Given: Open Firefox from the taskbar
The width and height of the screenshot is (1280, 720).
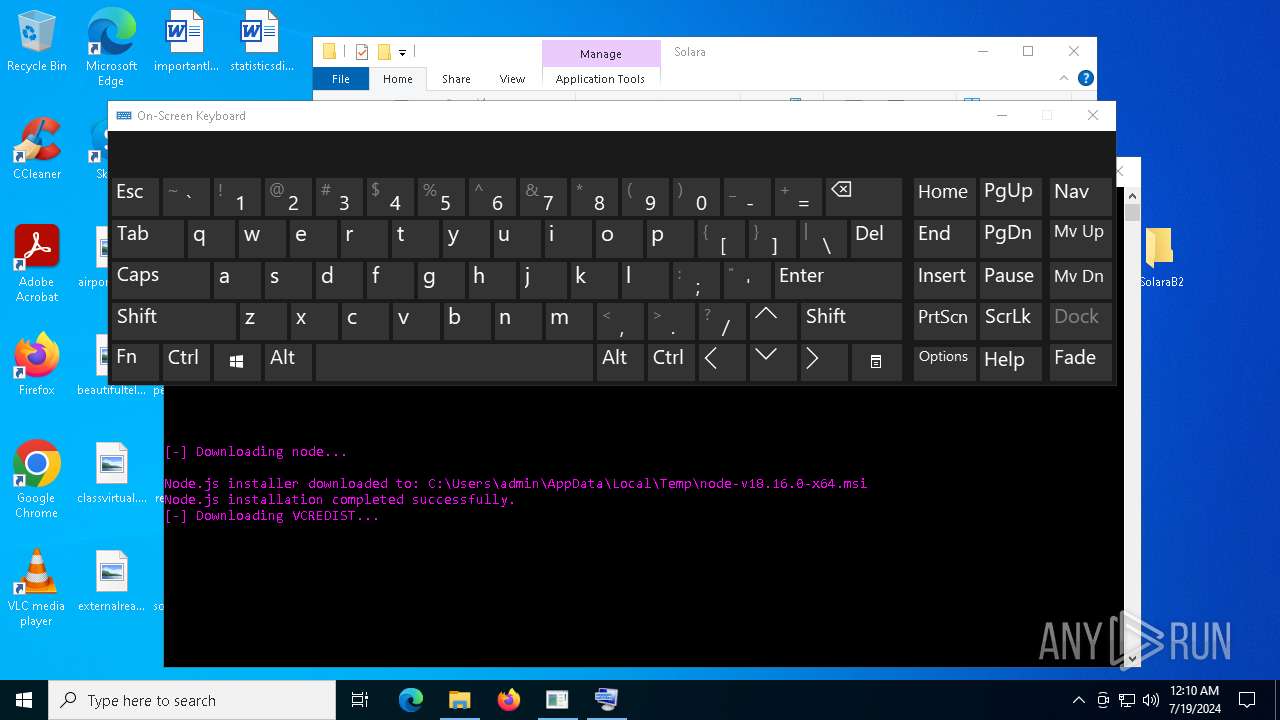Looking at the screenshot, I should tap(508, 700).
